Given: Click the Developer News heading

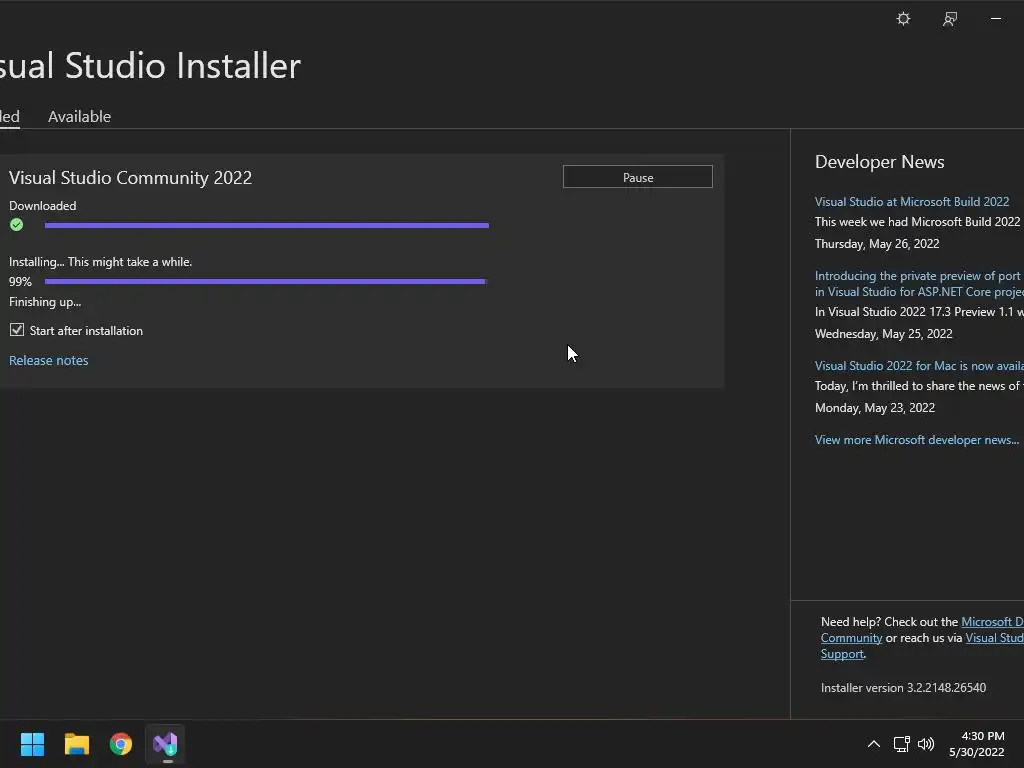Looking at the screenshot, I should coord(880,162).
